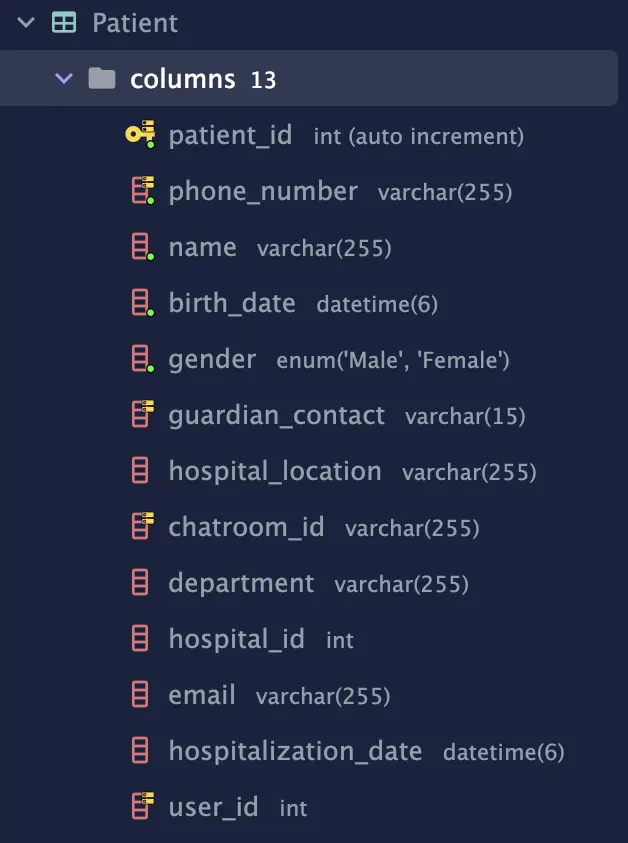Select the name column
Viewport: 628px width, 843px height.
[x=203, y=247]
